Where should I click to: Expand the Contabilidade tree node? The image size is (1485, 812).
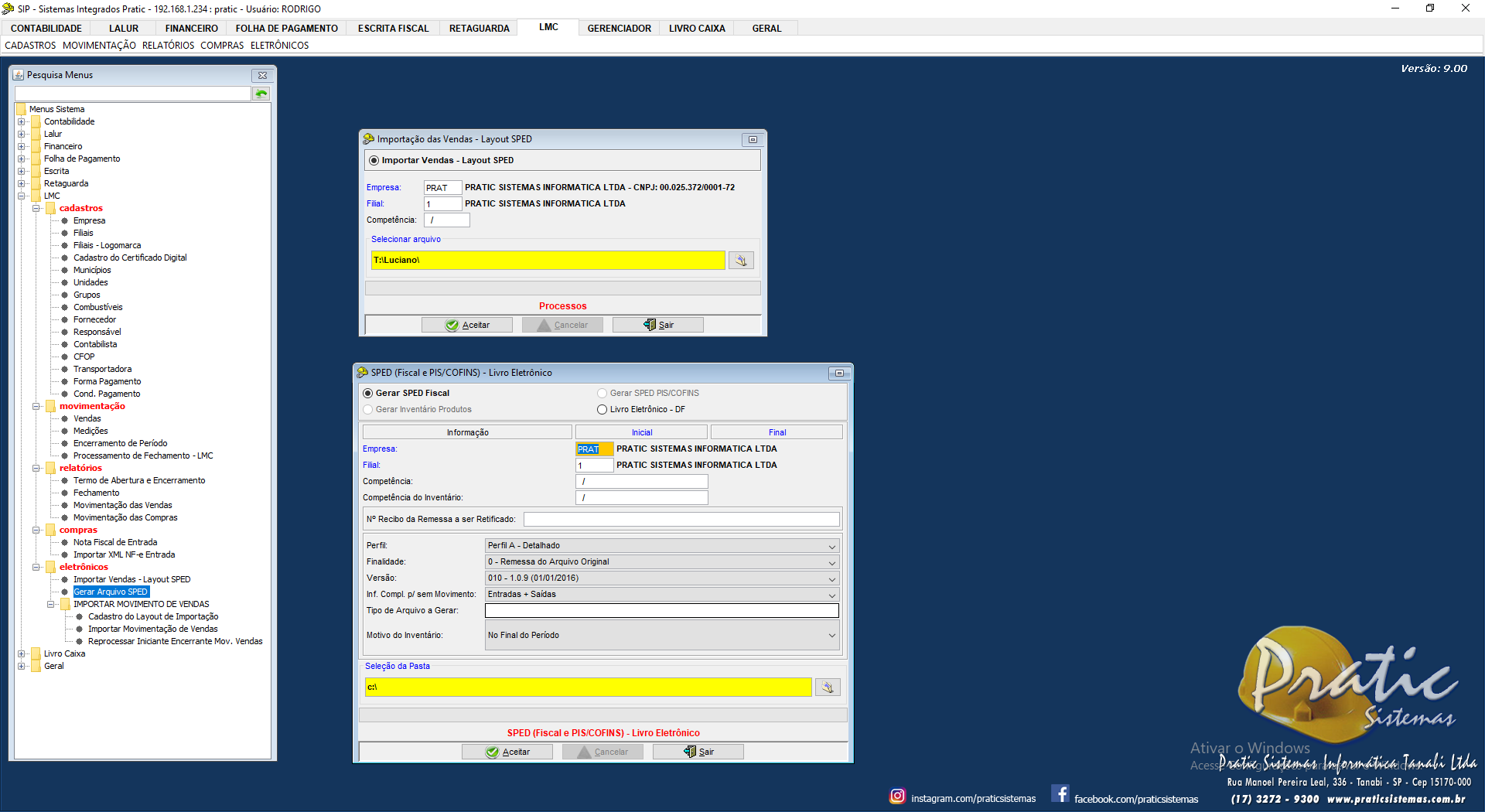coord(22,121)
